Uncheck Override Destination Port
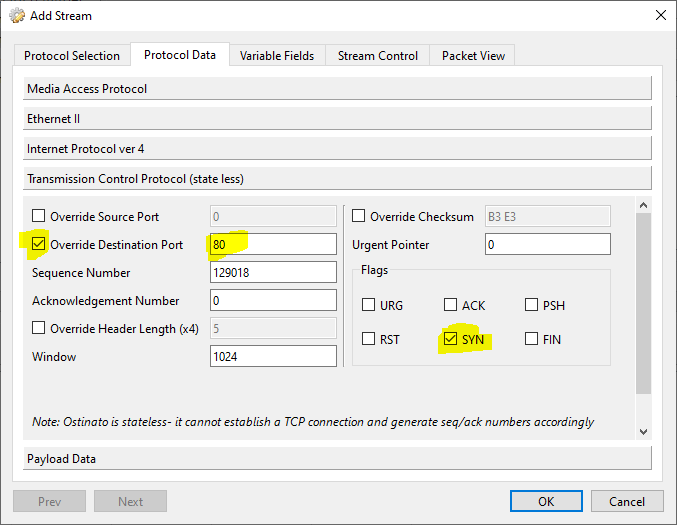 [38, 244]
